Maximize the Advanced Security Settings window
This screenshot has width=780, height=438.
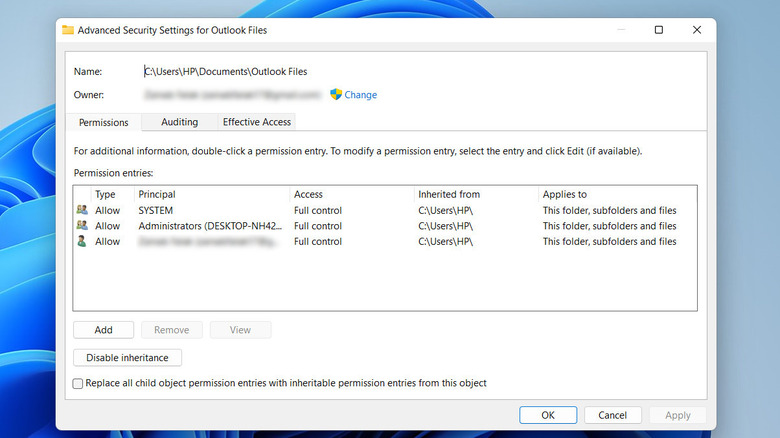(x=659, y=30)
